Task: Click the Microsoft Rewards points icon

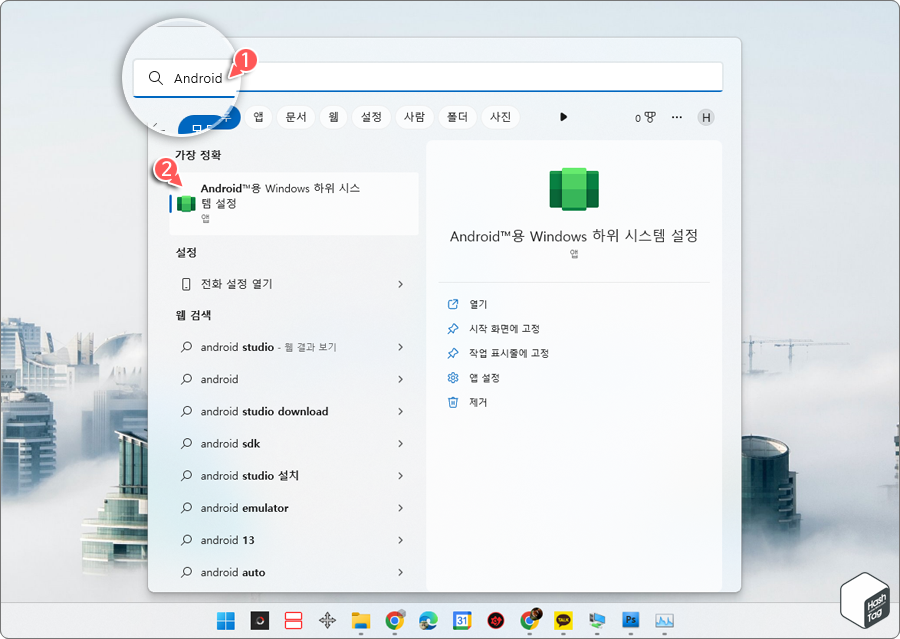Action: click(645, 117)
